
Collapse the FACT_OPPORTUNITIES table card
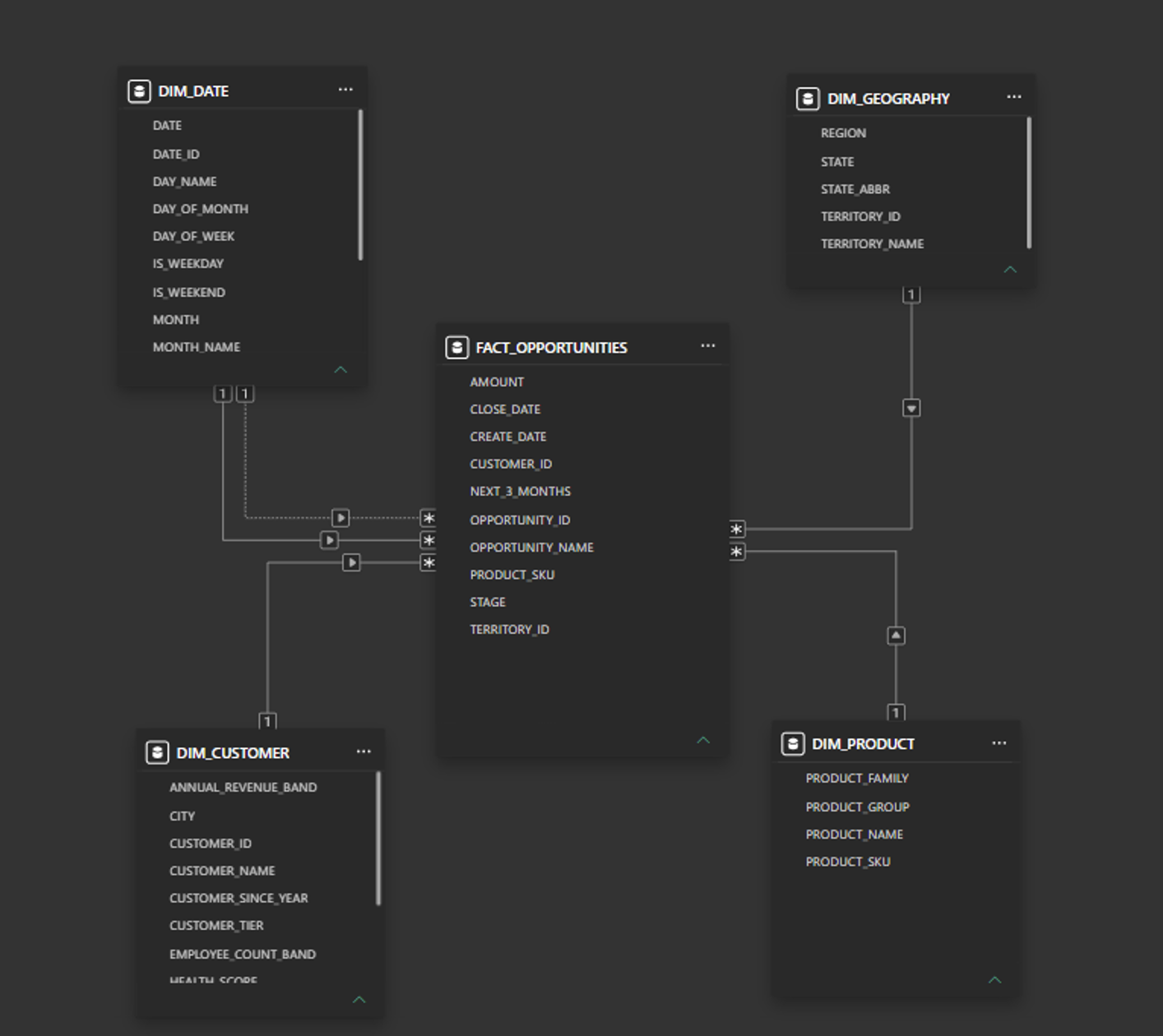tap(703, 740)
